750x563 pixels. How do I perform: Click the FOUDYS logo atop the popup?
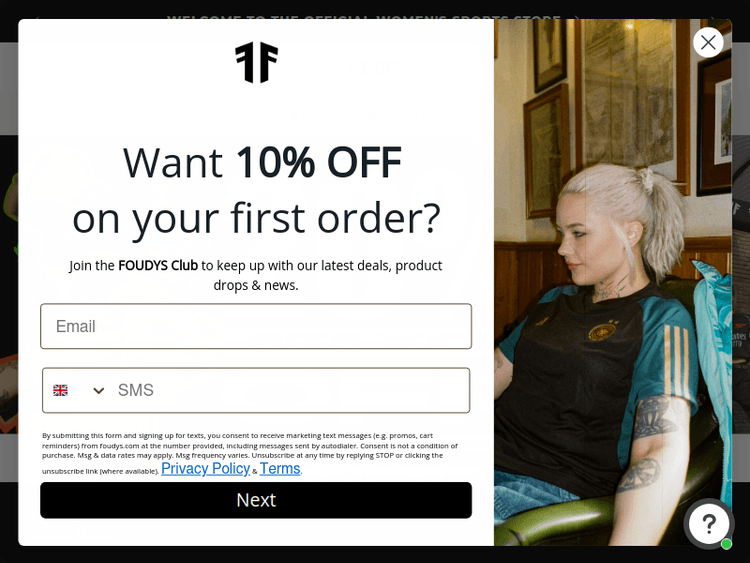pyautogui.click(x=256, y=62)
